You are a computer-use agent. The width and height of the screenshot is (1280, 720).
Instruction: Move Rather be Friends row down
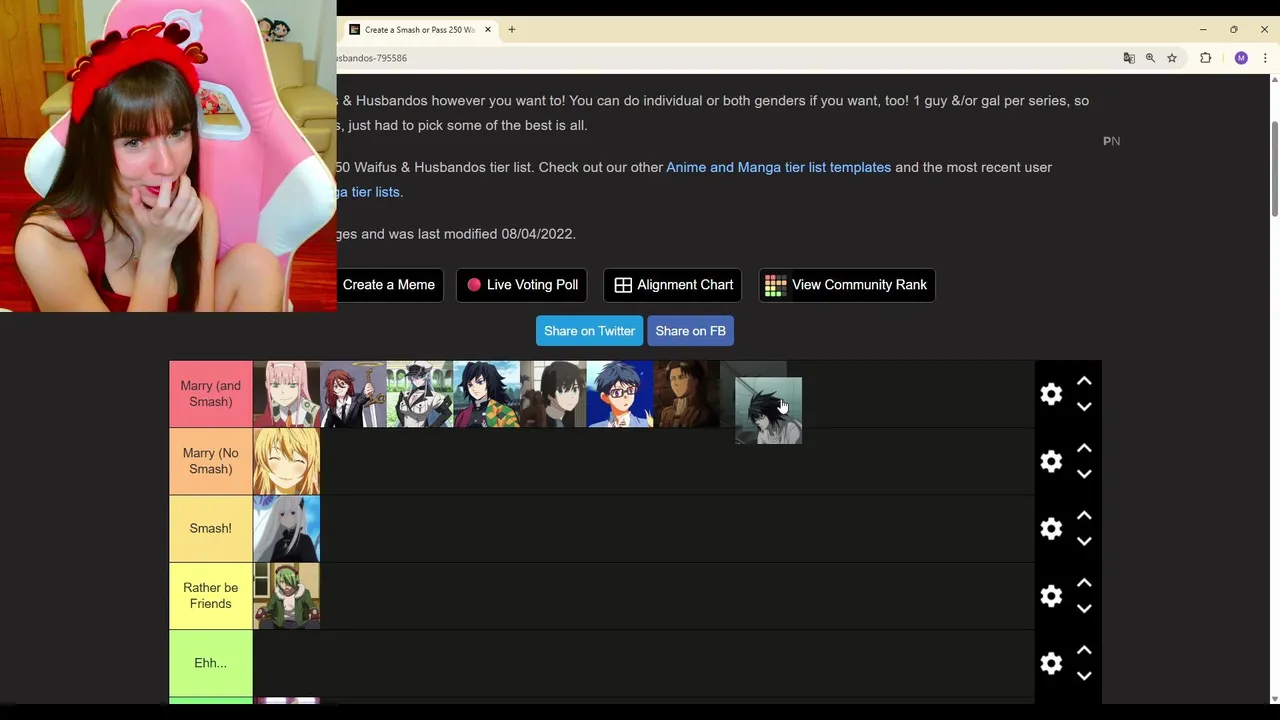[1084, 609]
